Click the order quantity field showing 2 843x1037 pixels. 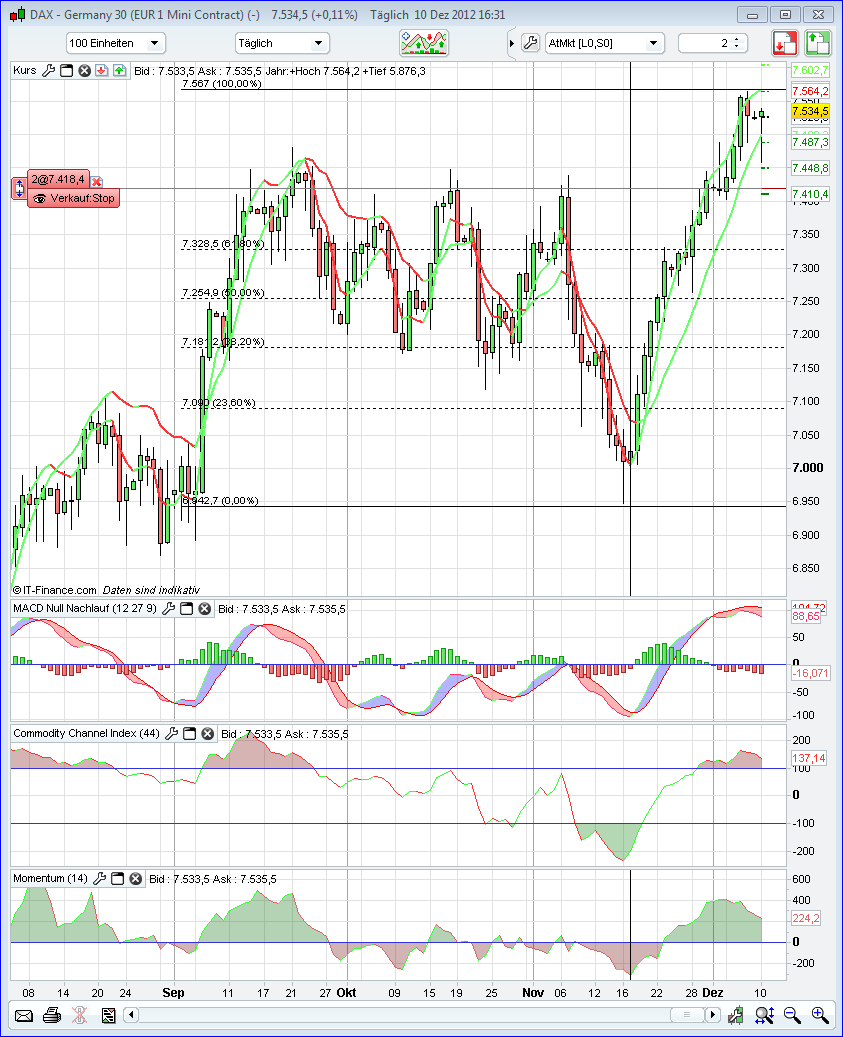pyautogui.click(x=704, y=43)
